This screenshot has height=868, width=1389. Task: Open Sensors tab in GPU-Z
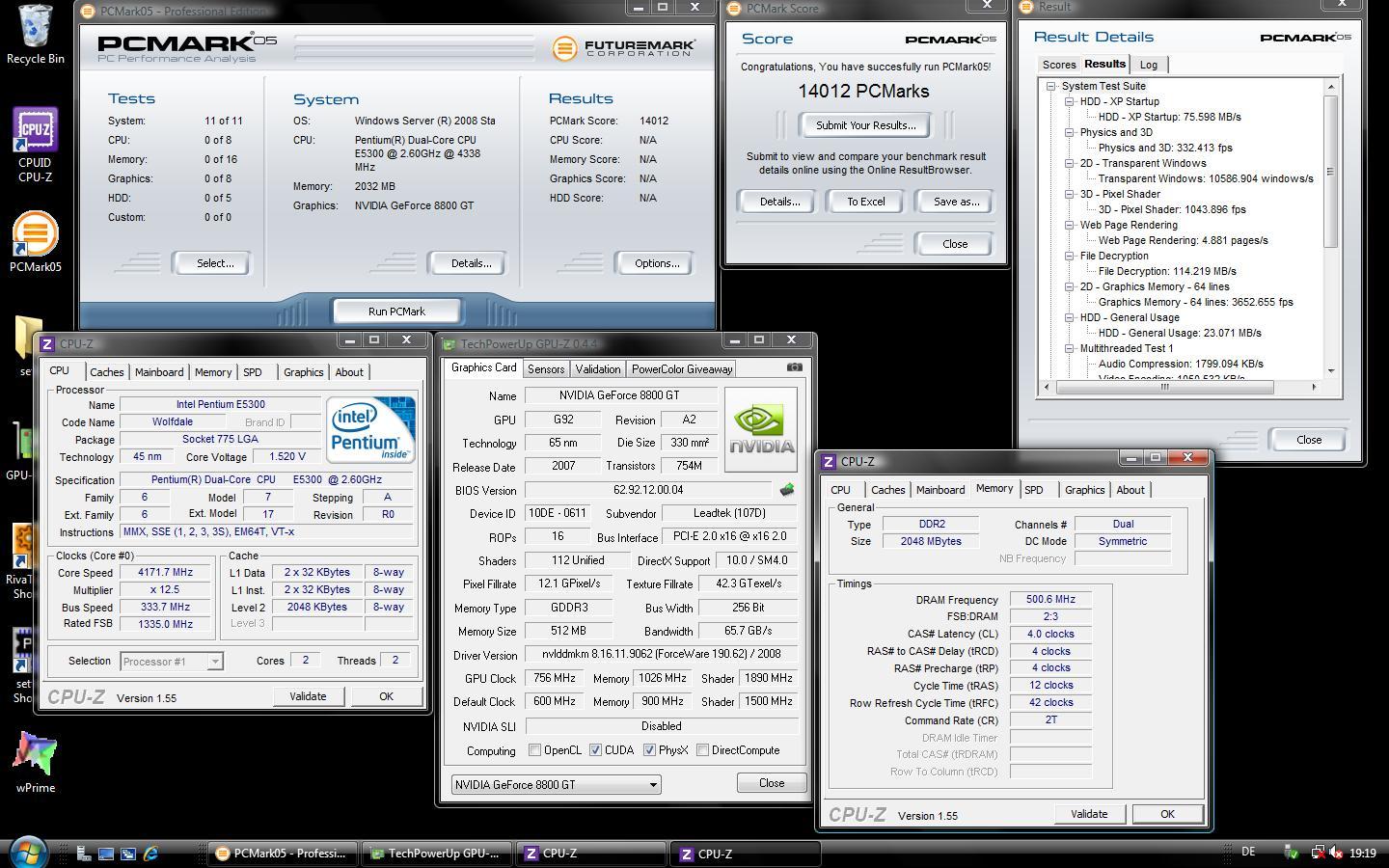point(546,369)
